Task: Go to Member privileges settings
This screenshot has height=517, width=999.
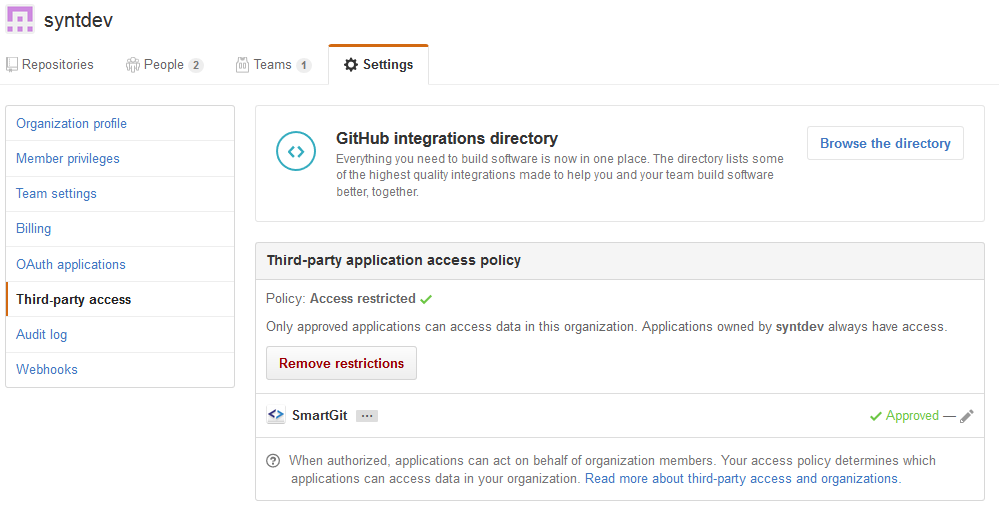Action: [x=67, y=159]
